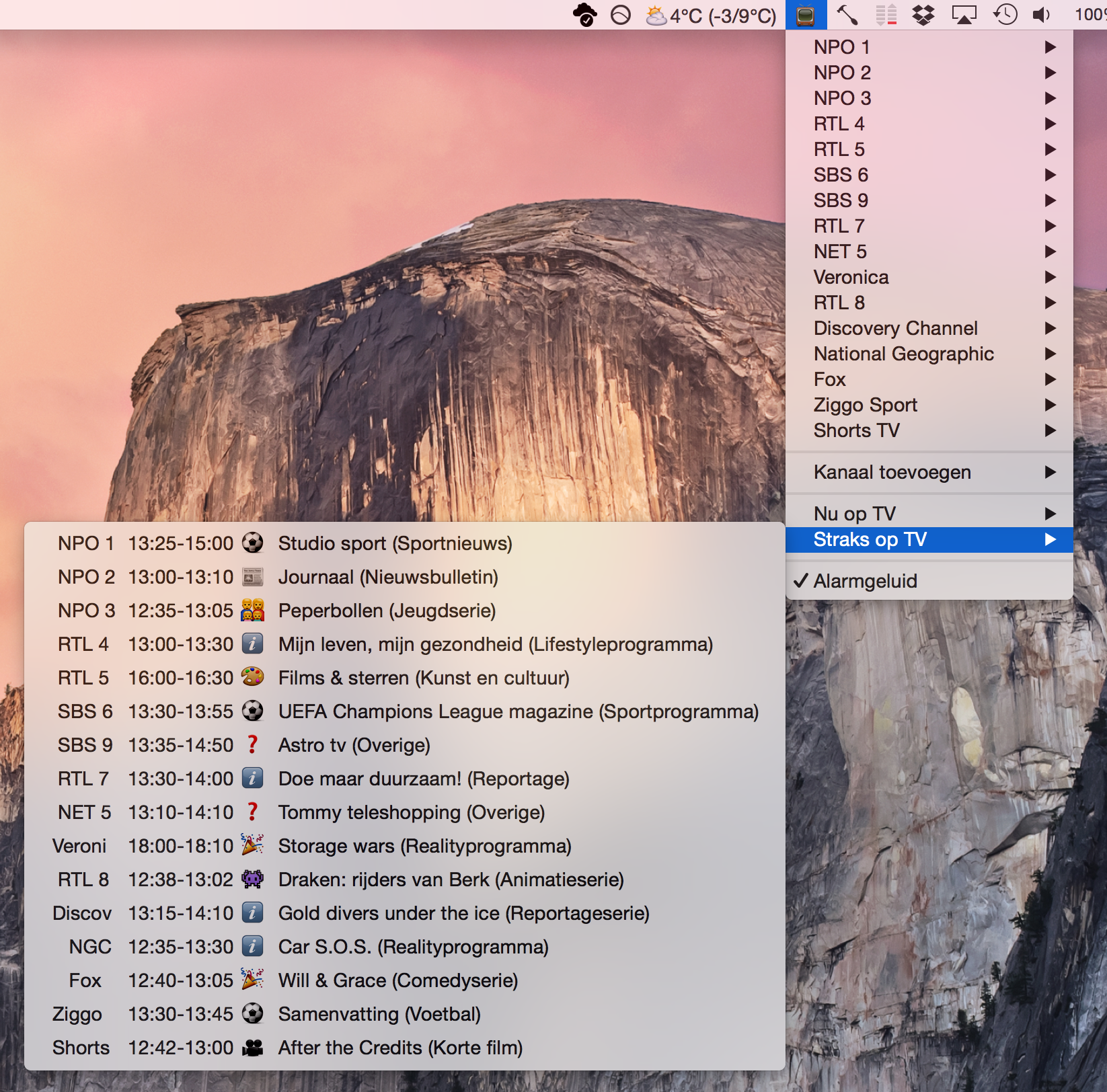Choose After the Credits (Korte film) programme

pos(401,1048)
